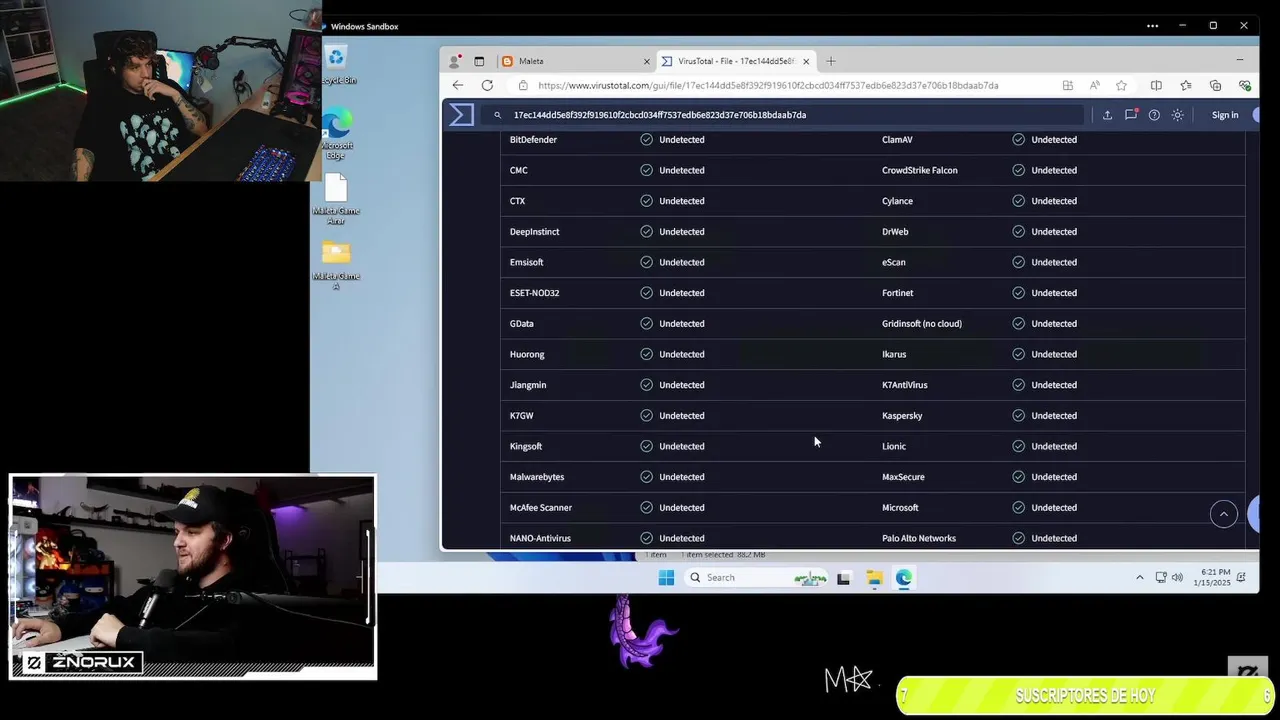Click the Malwarebytes engine name
The height and width of the screenshot is (720, 1280).
(537, 477)
